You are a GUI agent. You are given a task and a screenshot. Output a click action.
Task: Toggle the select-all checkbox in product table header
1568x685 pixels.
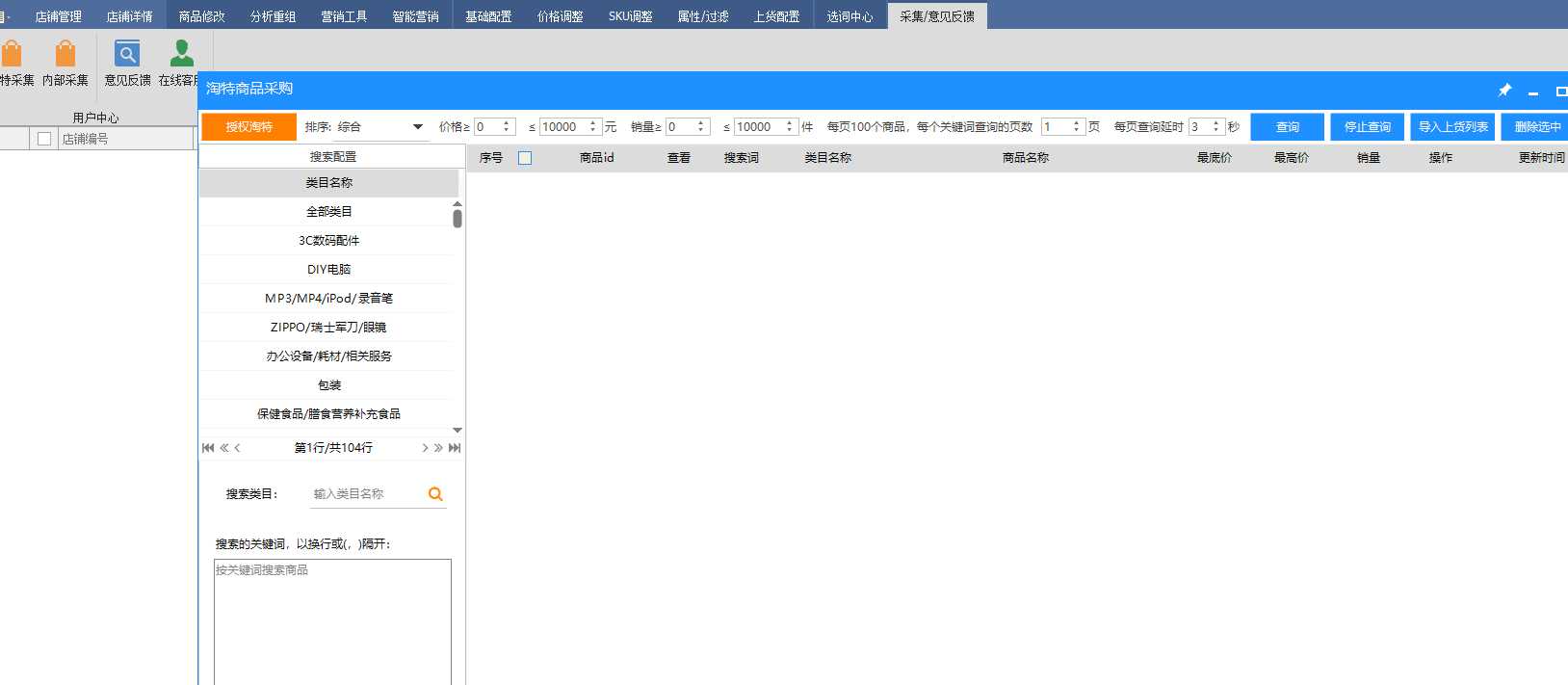(525, 158)
